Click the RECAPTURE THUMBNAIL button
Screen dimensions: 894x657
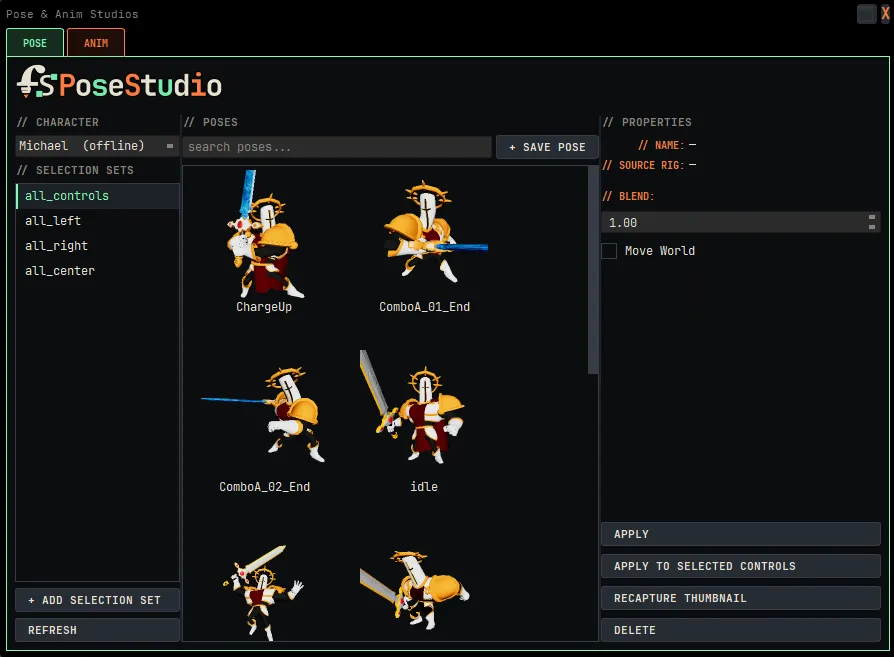(x=741, y=598)
